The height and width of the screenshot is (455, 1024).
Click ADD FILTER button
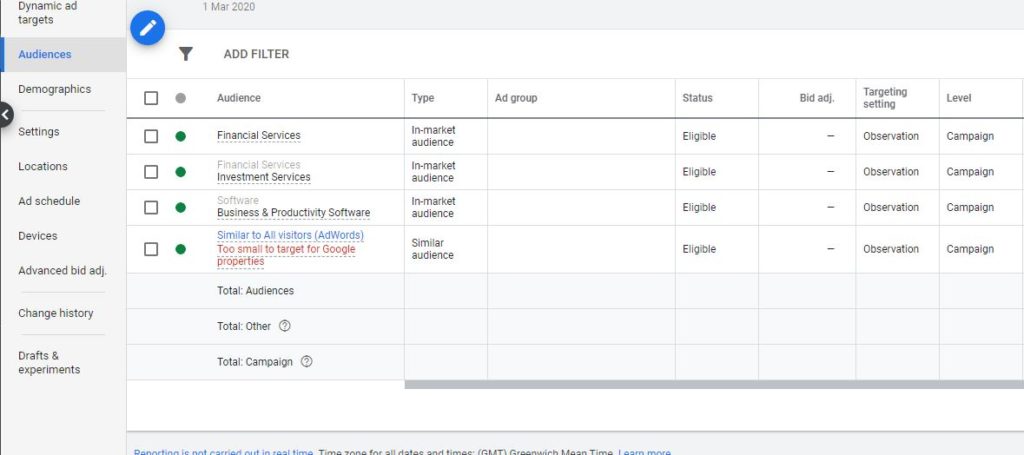tap(256, 54)
